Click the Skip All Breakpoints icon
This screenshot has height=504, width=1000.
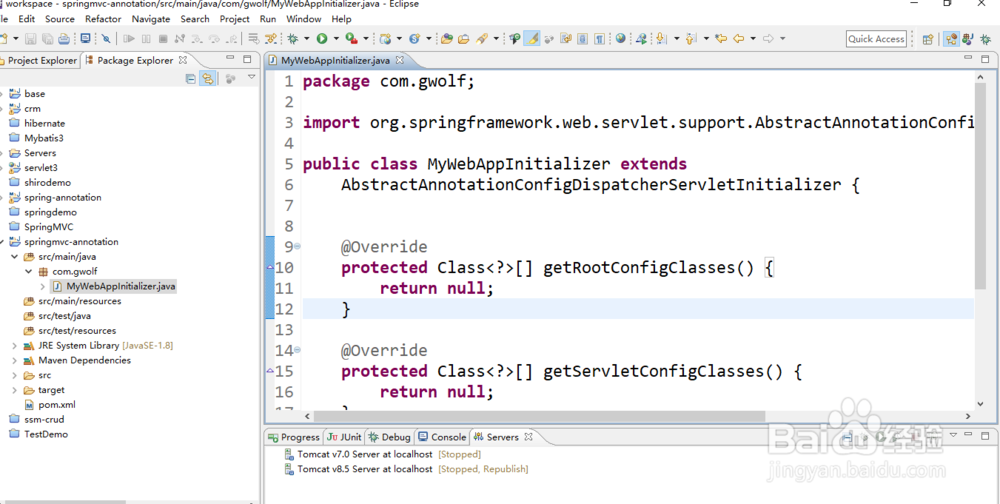pos(106,39)
